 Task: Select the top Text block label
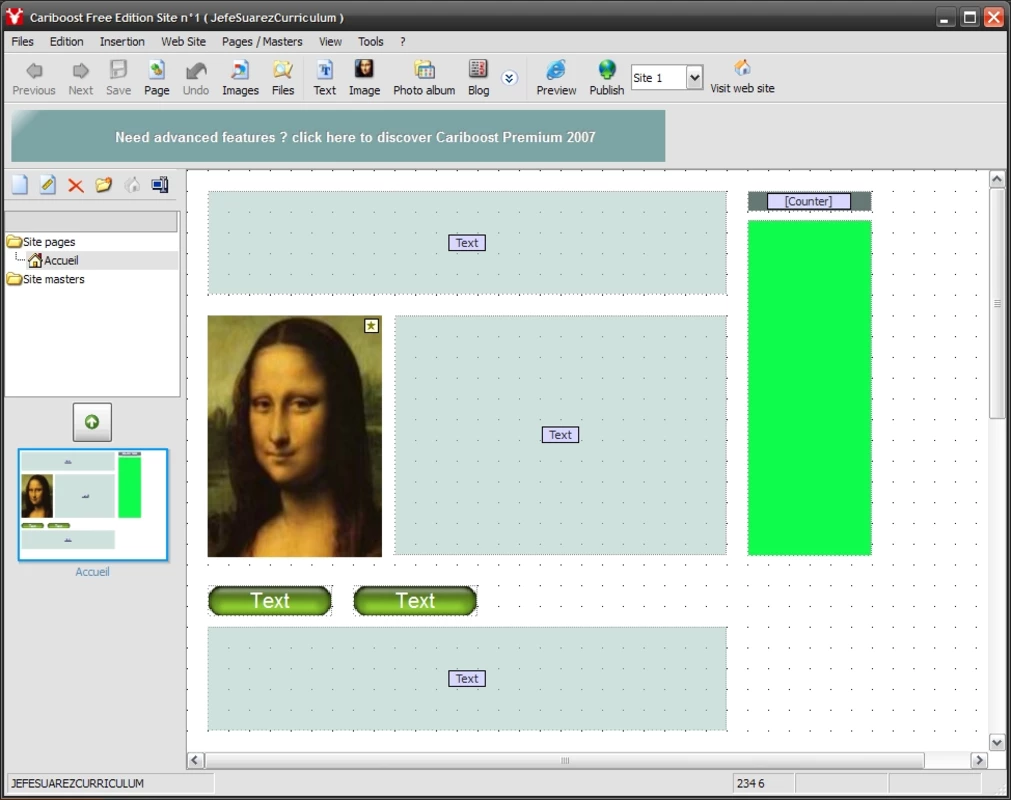pos(467,243)
